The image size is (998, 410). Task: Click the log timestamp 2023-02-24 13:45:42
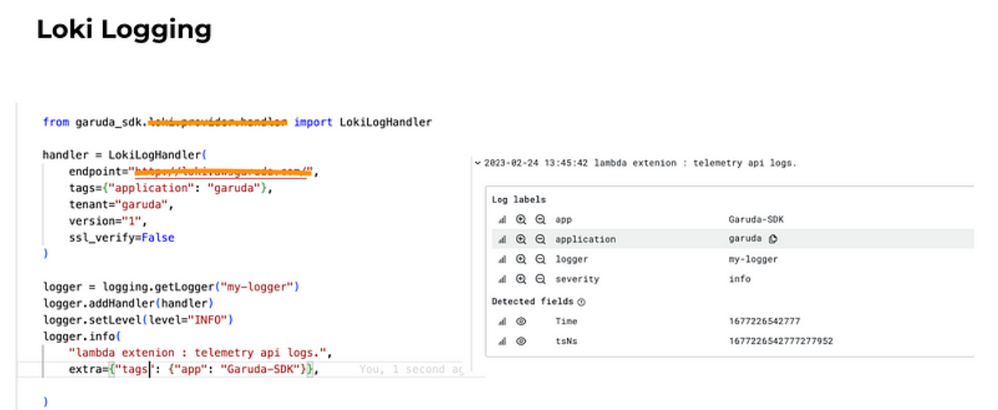click(x=536, y=163)
